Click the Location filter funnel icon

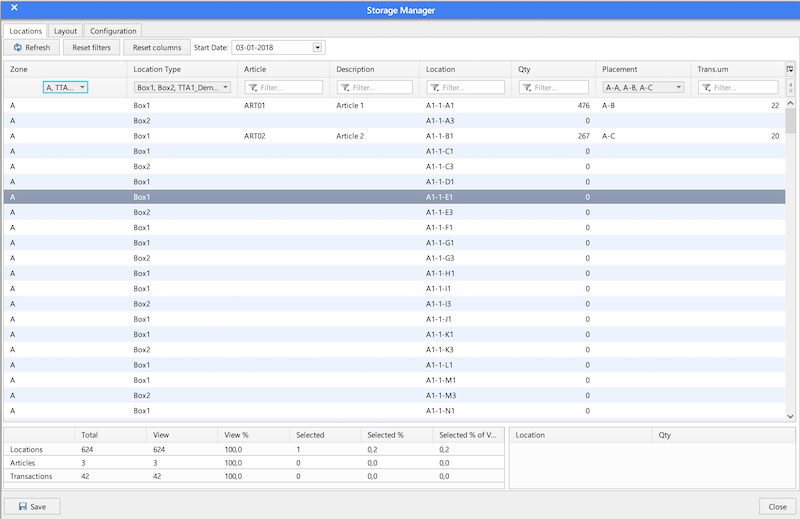(x=435, y=88)
